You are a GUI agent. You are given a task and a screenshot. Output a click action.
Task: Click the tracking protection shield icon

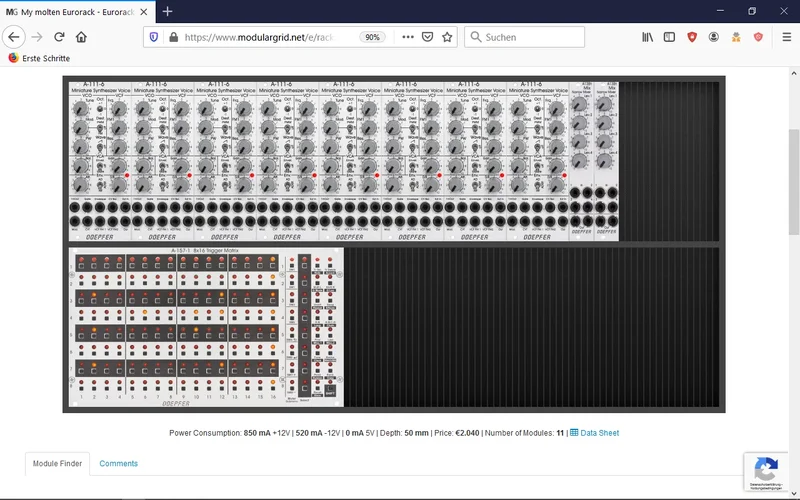[153, 37]
